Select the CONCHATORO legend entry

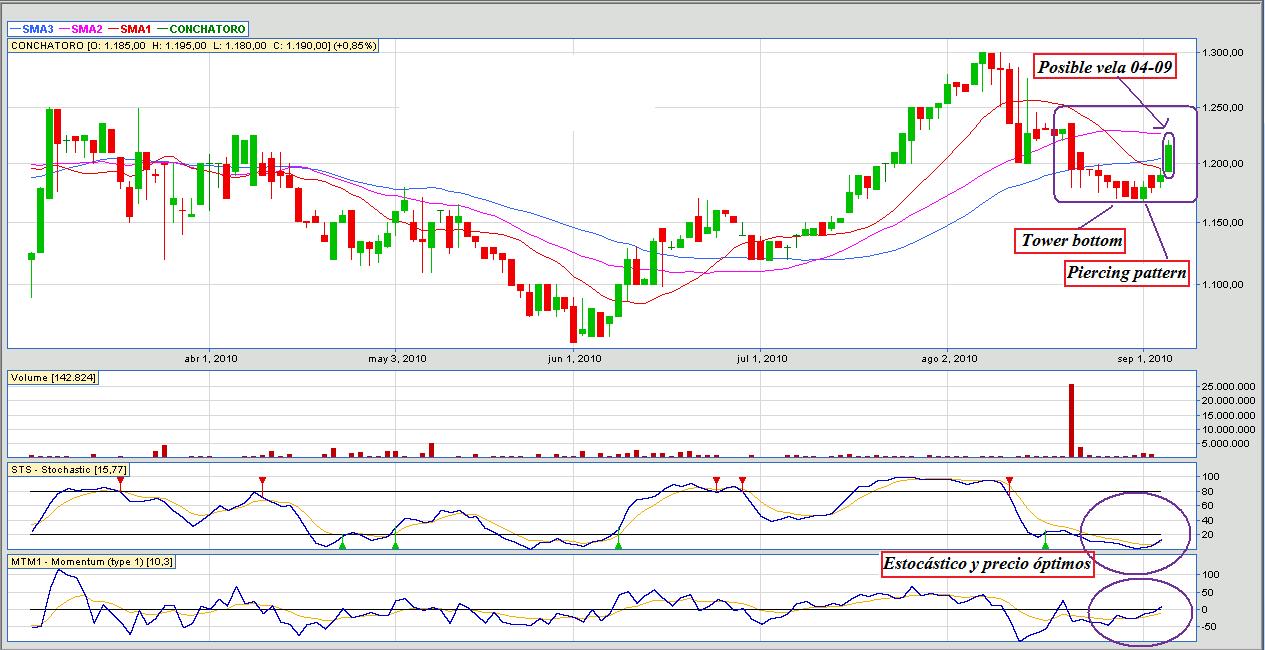pyautogui.click(x=201, y=30)
